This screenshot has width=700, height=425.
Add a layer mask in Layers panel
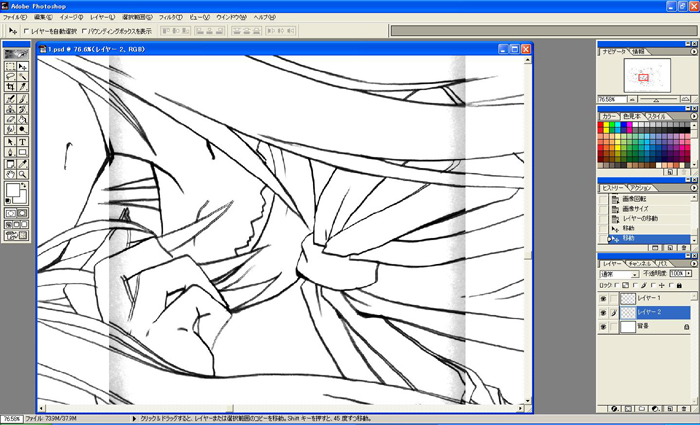tap(629, 408)
